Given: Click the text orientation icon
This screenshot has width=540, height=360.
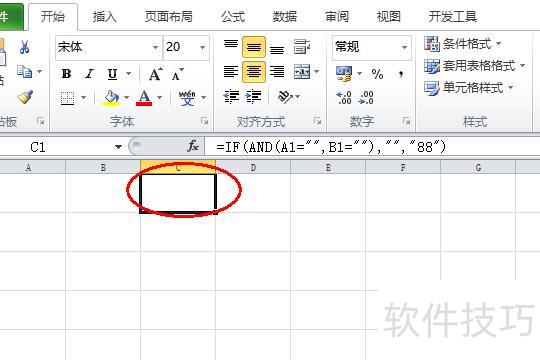Looking at the screenshot, I should coord(285,97).
